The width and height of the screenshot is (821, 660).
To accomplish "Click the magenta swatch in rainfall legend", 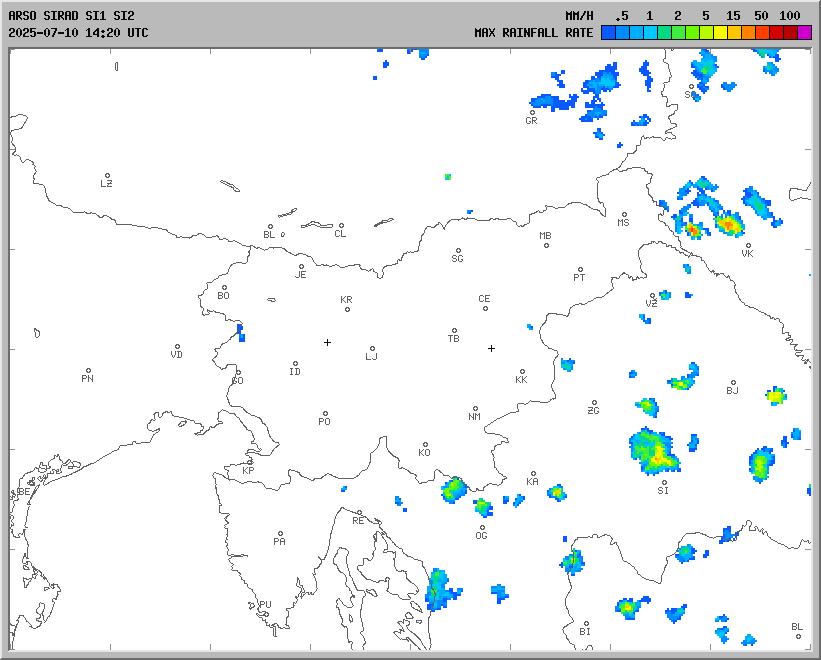I will [x=805, y=33].
